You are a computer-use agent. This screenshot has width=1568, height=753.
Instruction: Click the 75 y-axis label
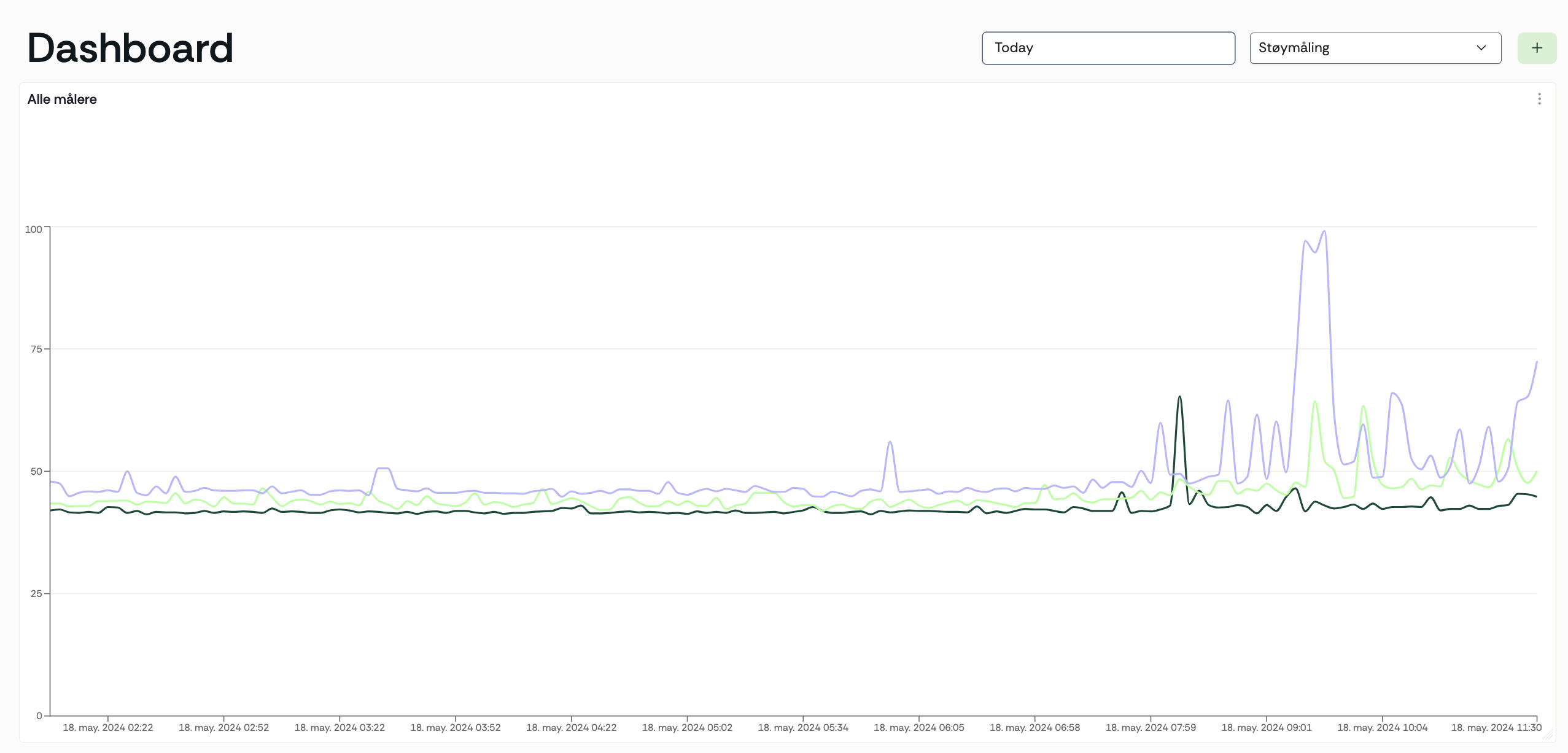tap(36, 349)
